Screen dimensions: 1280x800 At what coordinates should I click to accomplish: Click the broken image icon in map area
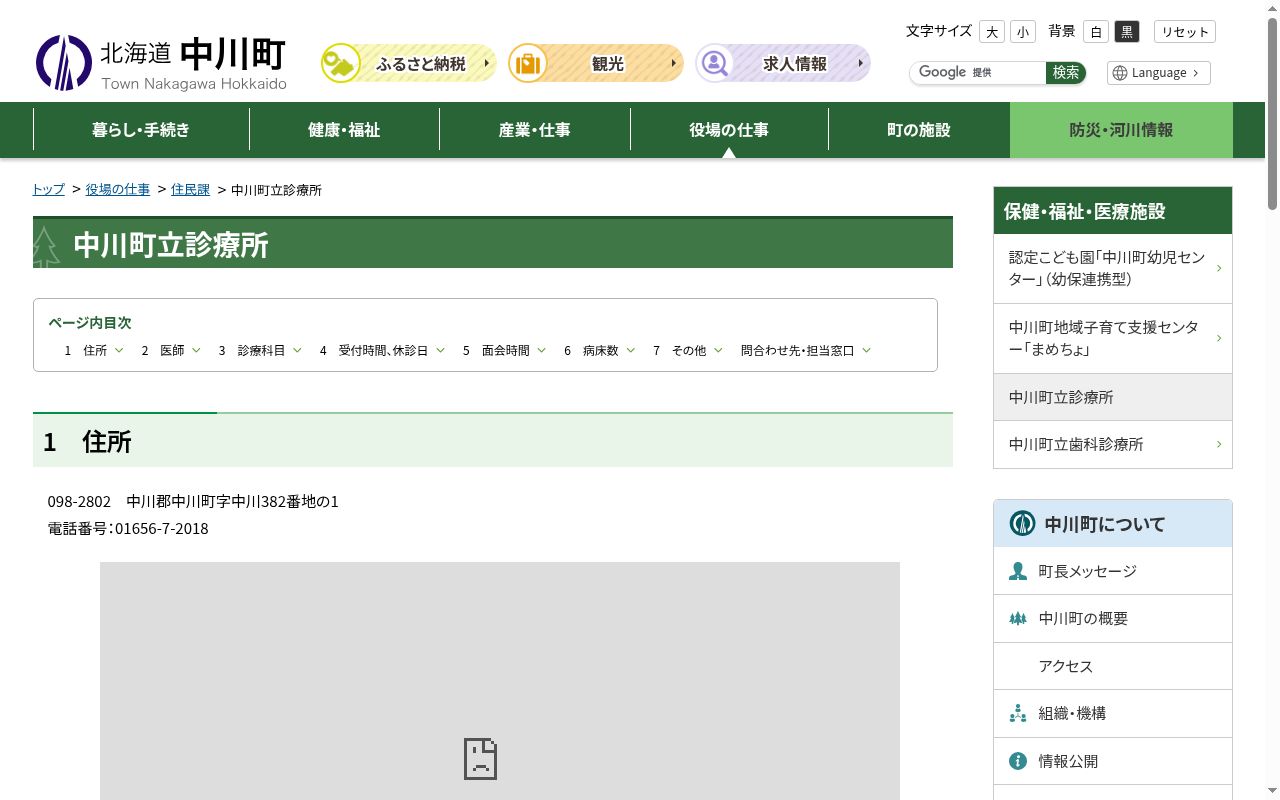point(480,759)
